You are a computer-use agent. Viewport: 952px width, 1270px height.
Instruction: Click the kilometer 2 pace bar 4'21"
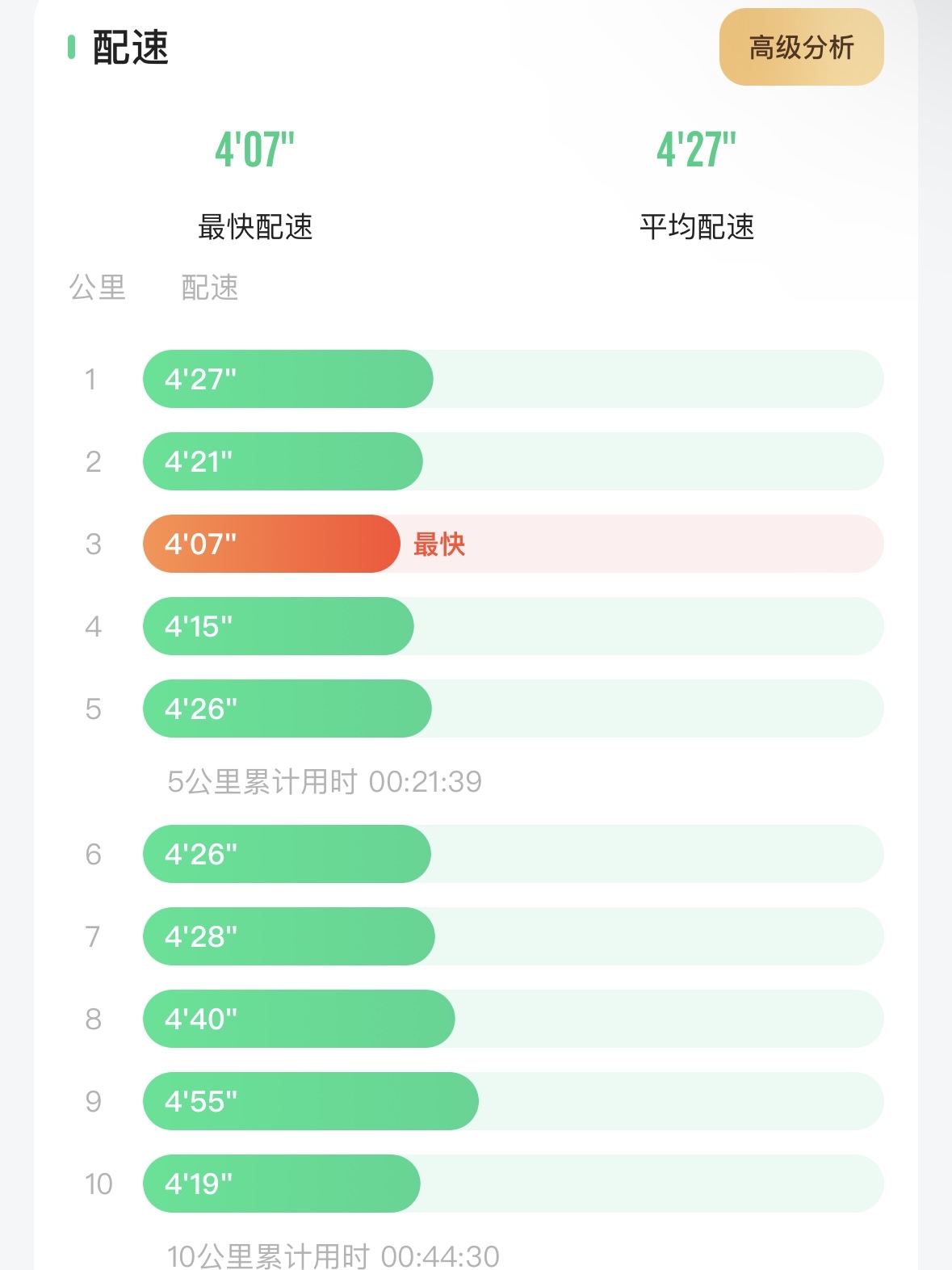[283, 461]
